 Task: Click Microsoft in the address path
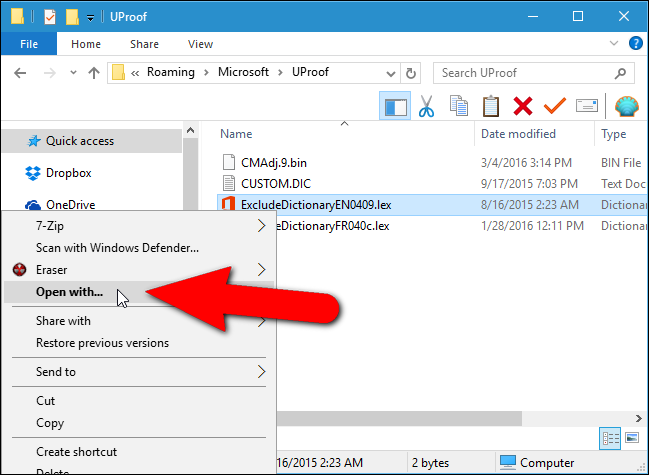pos(243,72)
